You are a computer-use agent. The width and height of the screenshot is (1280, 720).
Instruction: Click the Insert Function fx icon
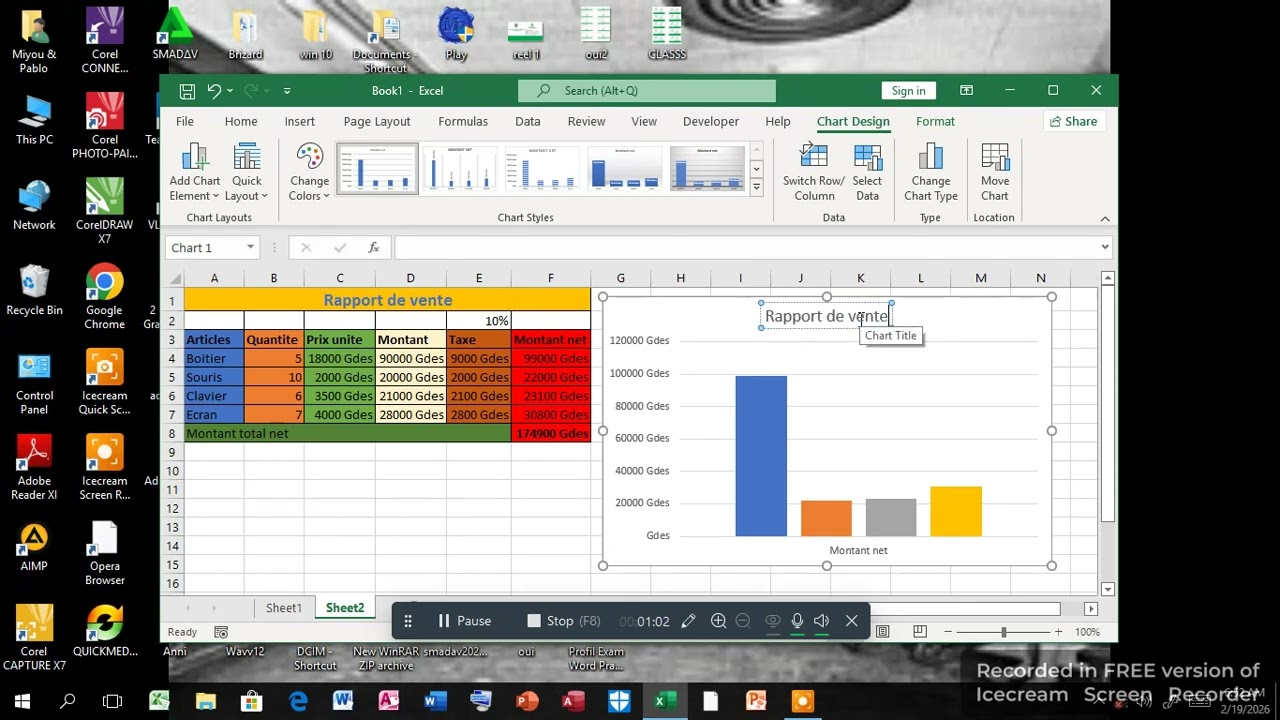[x=373, y=248]
